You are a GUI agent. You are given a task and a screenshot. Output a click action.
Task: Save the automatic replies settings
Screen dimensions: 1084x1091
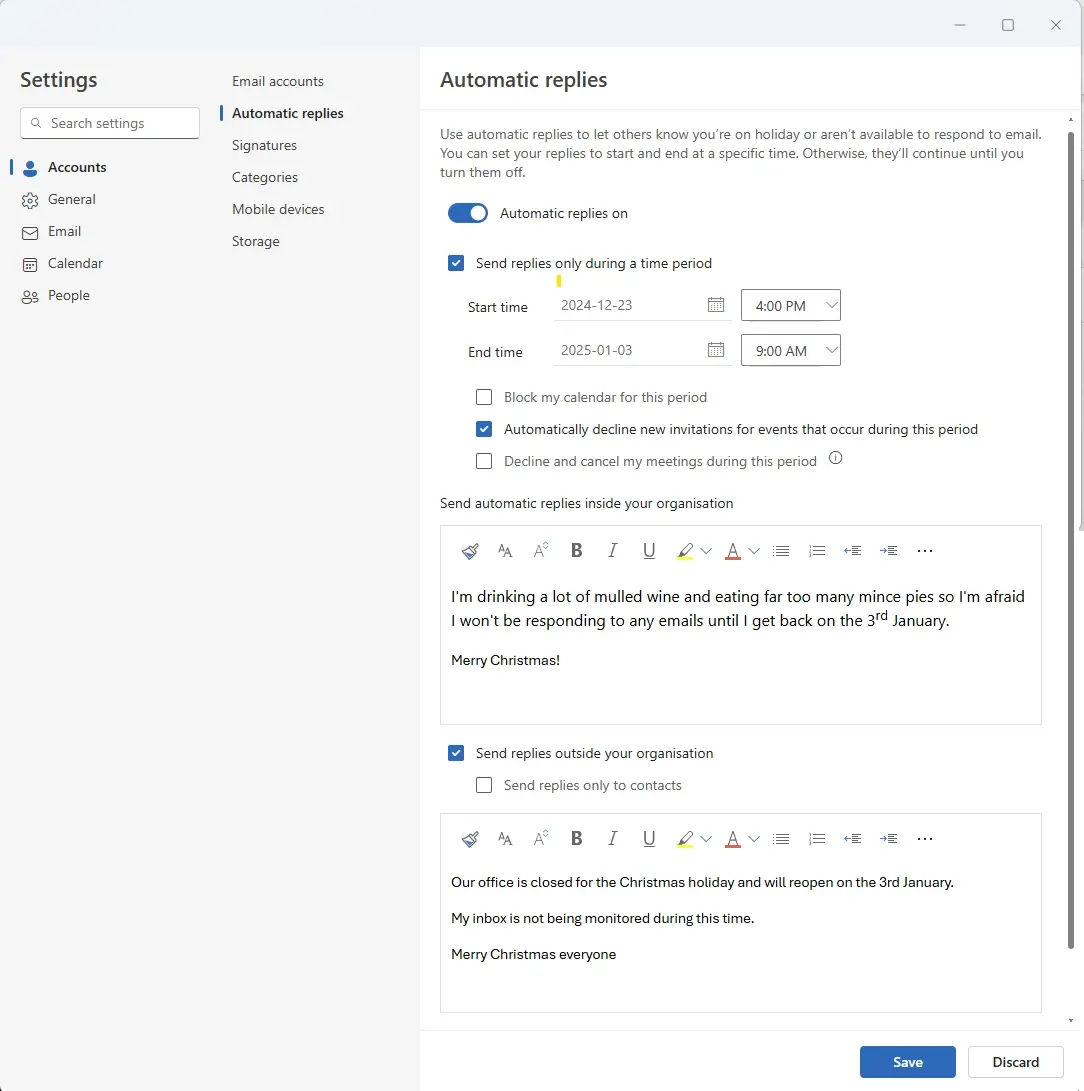click(907, 1062)
